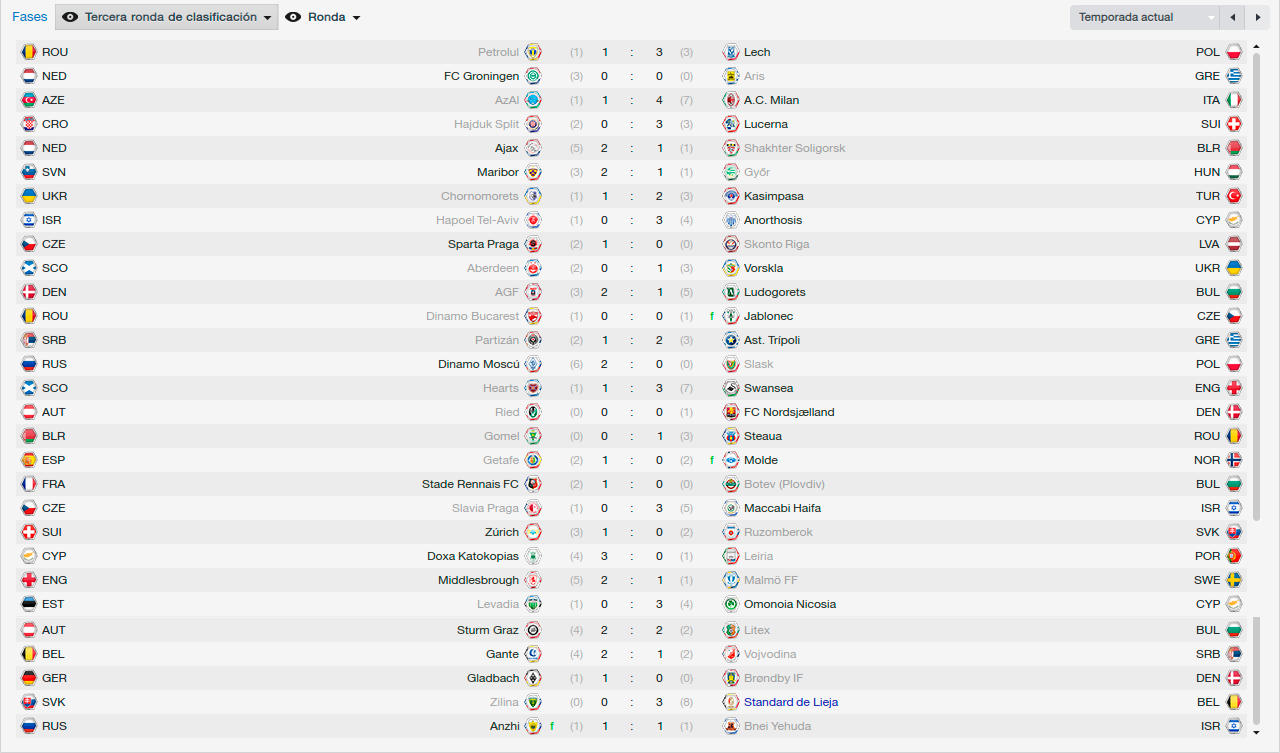
Task: Open the Dinamo Moscú team link
Action: pyautogui.click(x=479, y=364)
